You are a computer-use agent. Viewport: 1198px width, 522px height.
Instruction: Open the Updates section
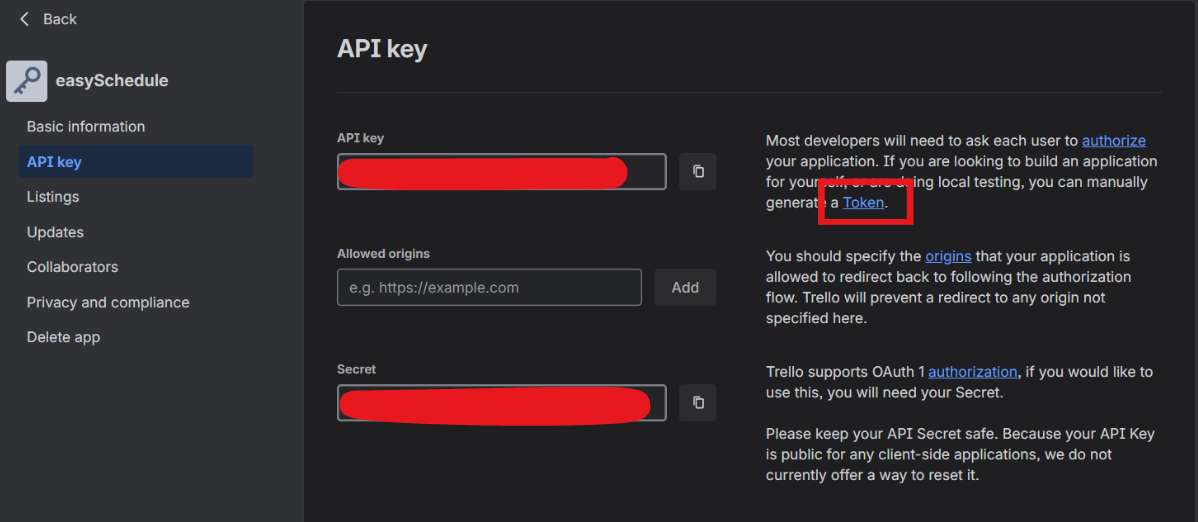(x=55, y=232)
